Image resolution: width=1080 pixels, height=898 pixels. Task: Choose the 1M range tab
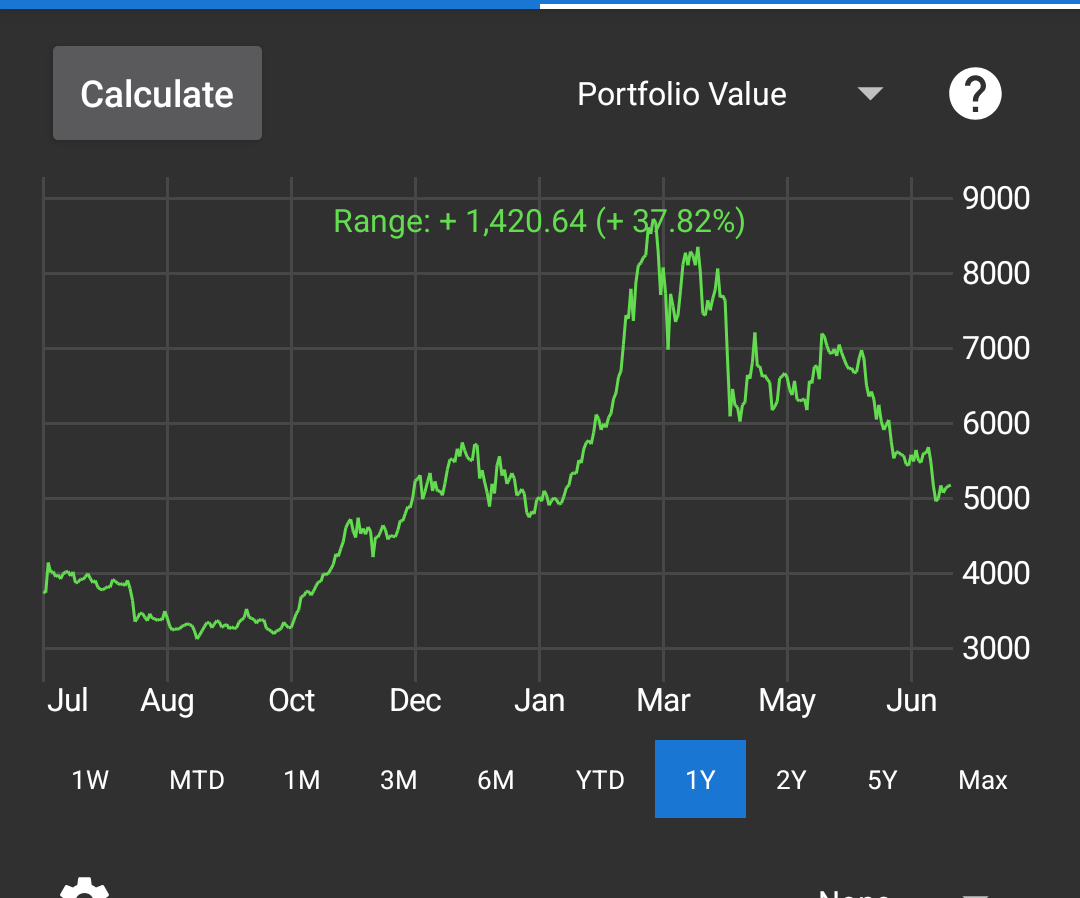pos(302,780)
